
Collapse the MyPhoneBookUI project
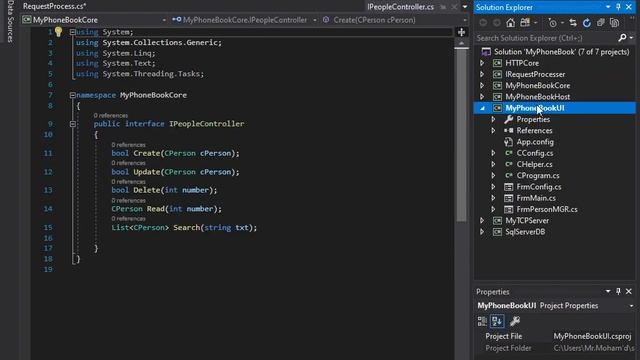pos(482,108)
